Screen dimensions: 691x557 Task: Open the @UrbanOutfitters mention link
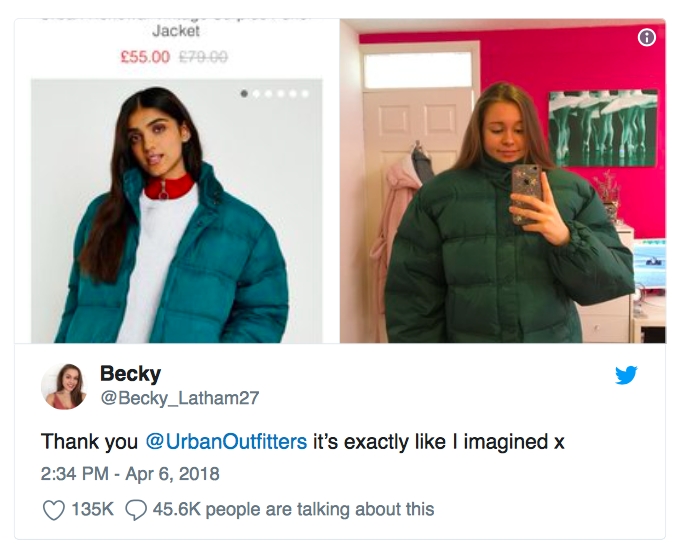[226, 442]
